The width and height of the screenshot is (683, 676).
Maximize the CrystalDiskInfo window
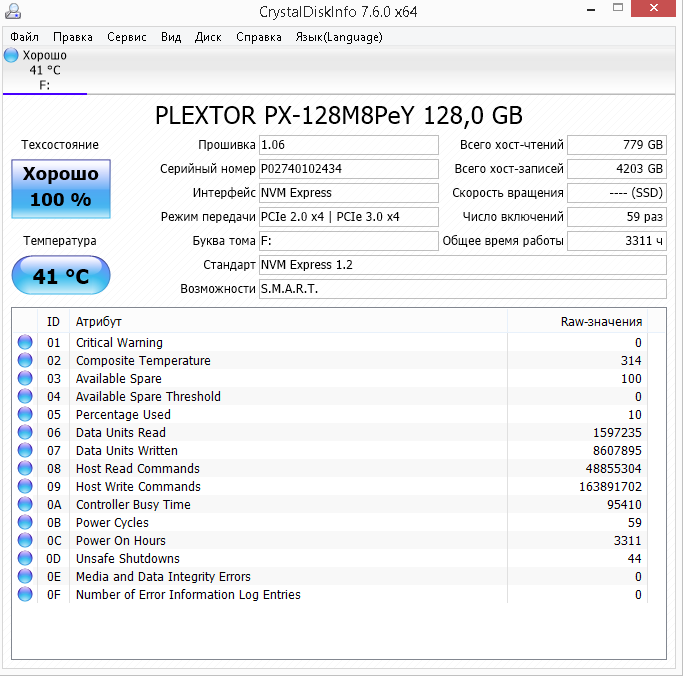tap(618, 8)
